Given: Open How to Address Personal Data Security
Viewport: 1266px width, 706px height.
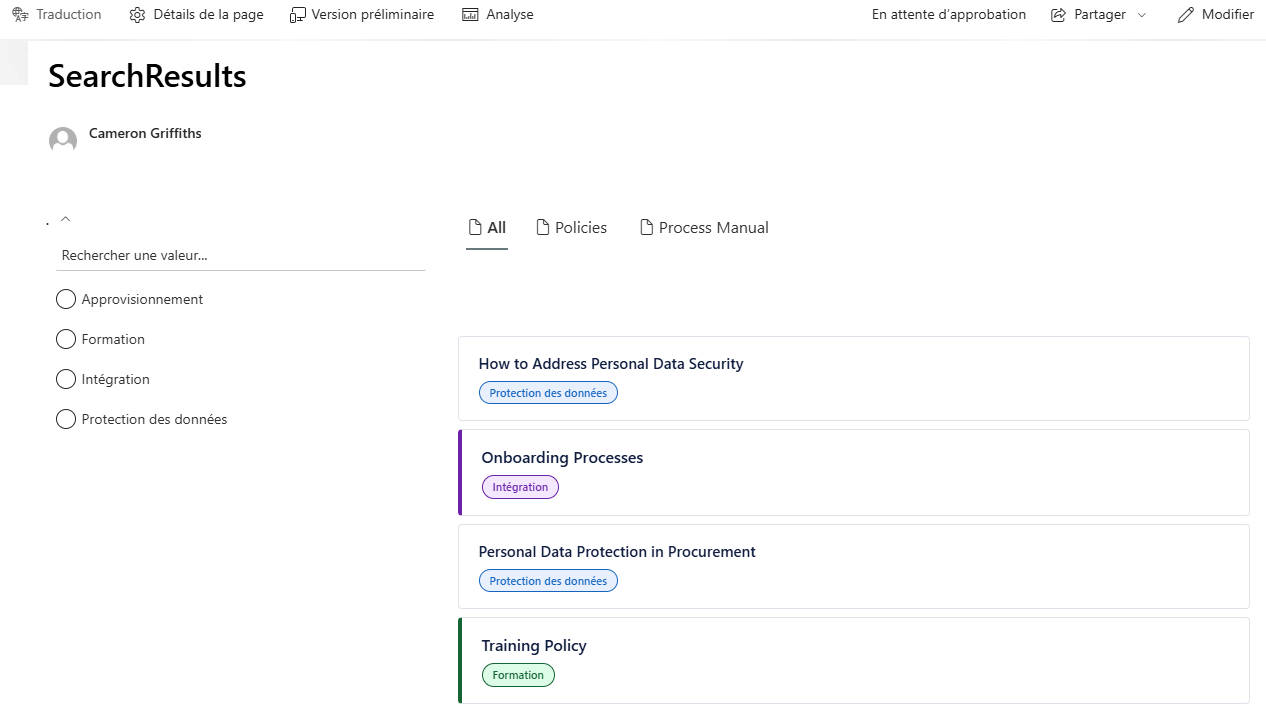Looking at the screenshot, I should coord(611,364).
